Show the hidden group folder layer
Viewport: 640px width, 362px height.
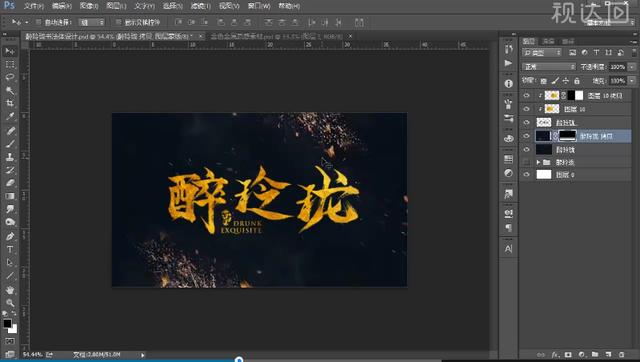pyautogui.click(x=527, y=162)
